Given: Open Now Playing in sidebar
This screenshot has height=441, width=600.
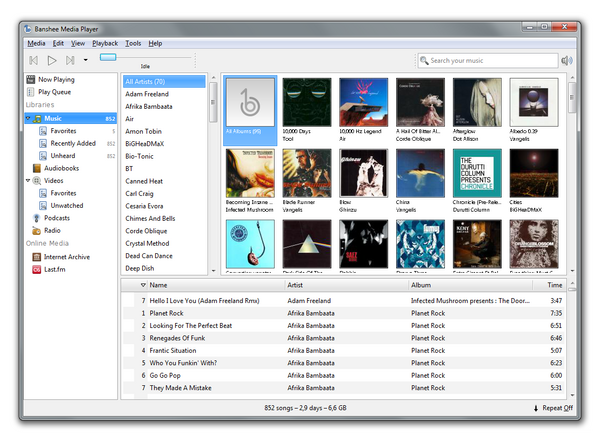Looking at the screenshot, I should pyautogui.click(x=71, y=80).
